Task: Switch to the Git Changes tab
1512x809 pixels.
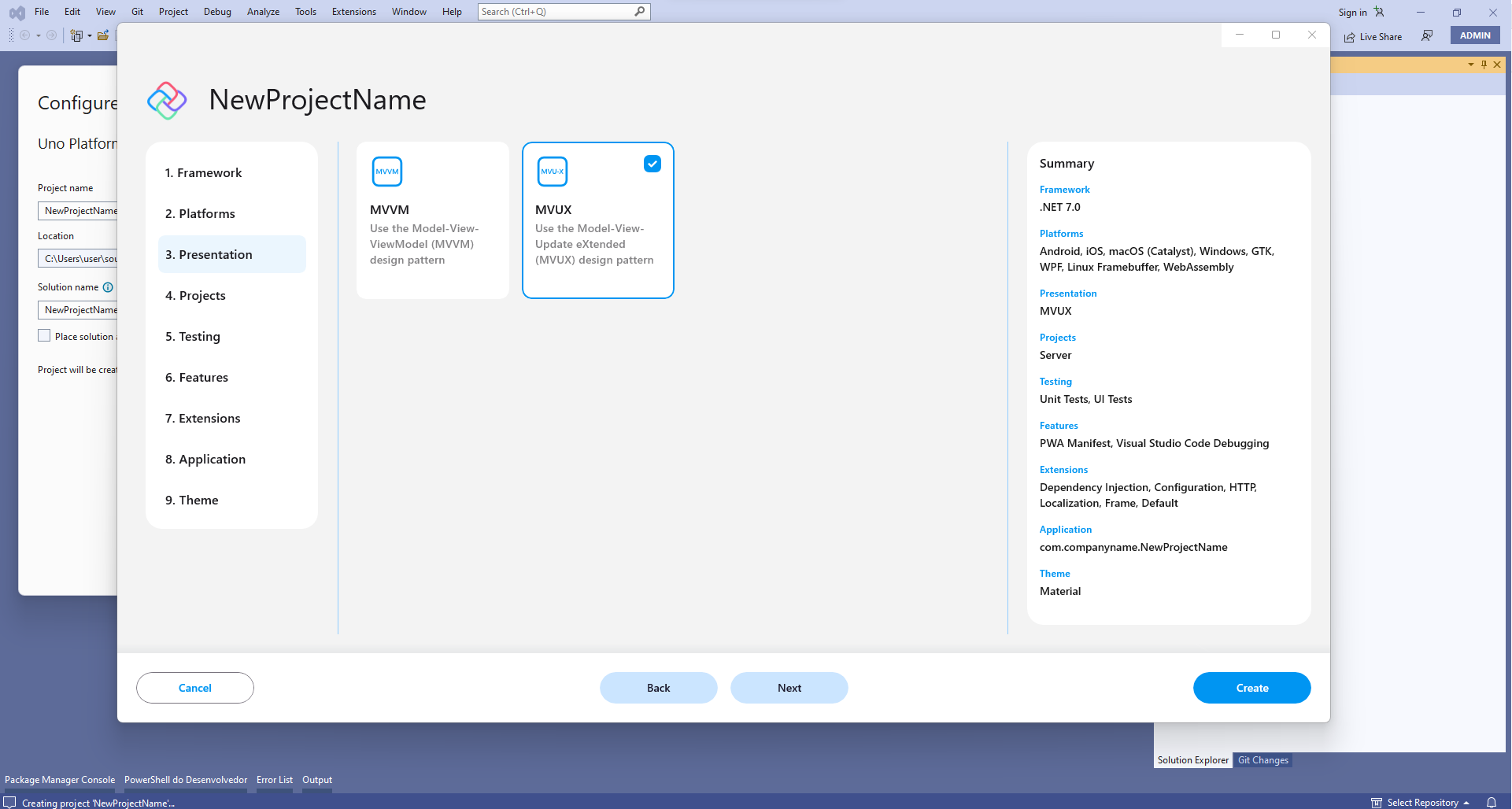Action: tap(1262, 759)
